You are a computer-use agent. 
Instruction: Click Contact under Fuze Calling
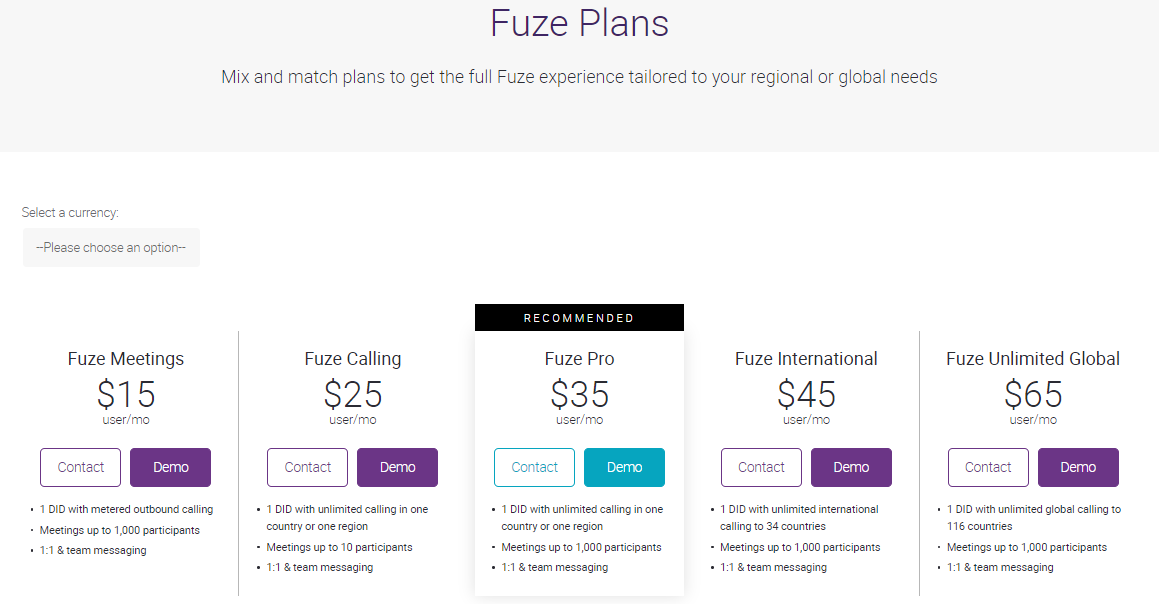point(307,467)
